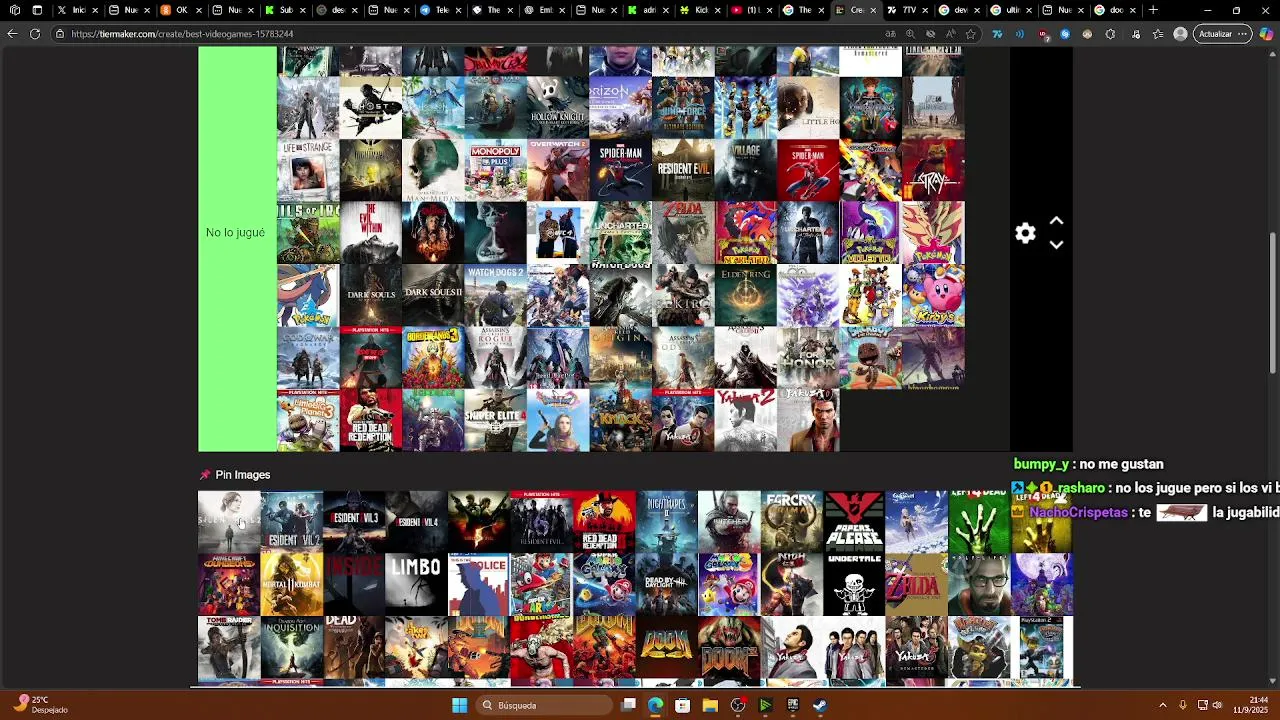Select Hollow Knight in the tier row
The height and width of the screenshot is (720, 1280).
[x=558, y=108]
